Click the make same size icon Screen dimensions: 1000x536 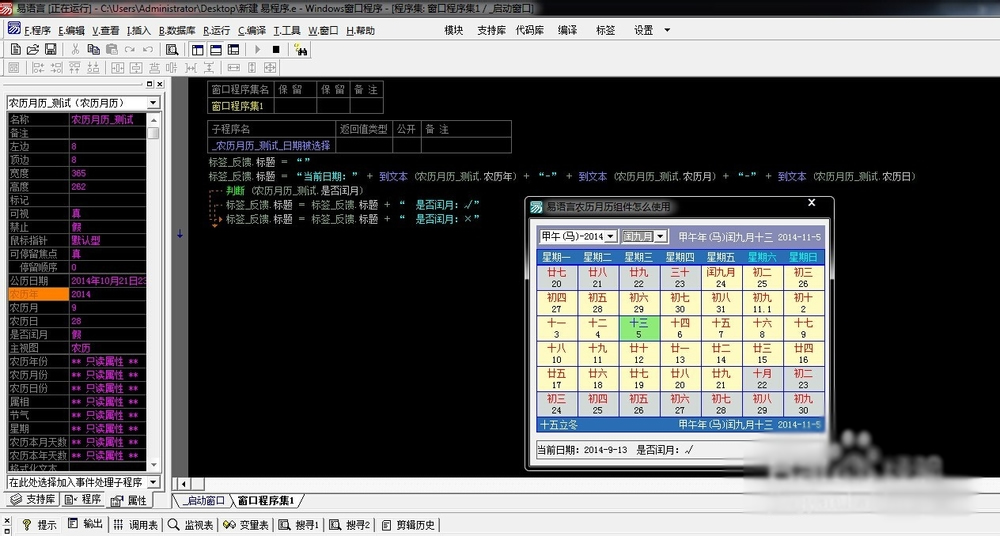tap(270, 68)
